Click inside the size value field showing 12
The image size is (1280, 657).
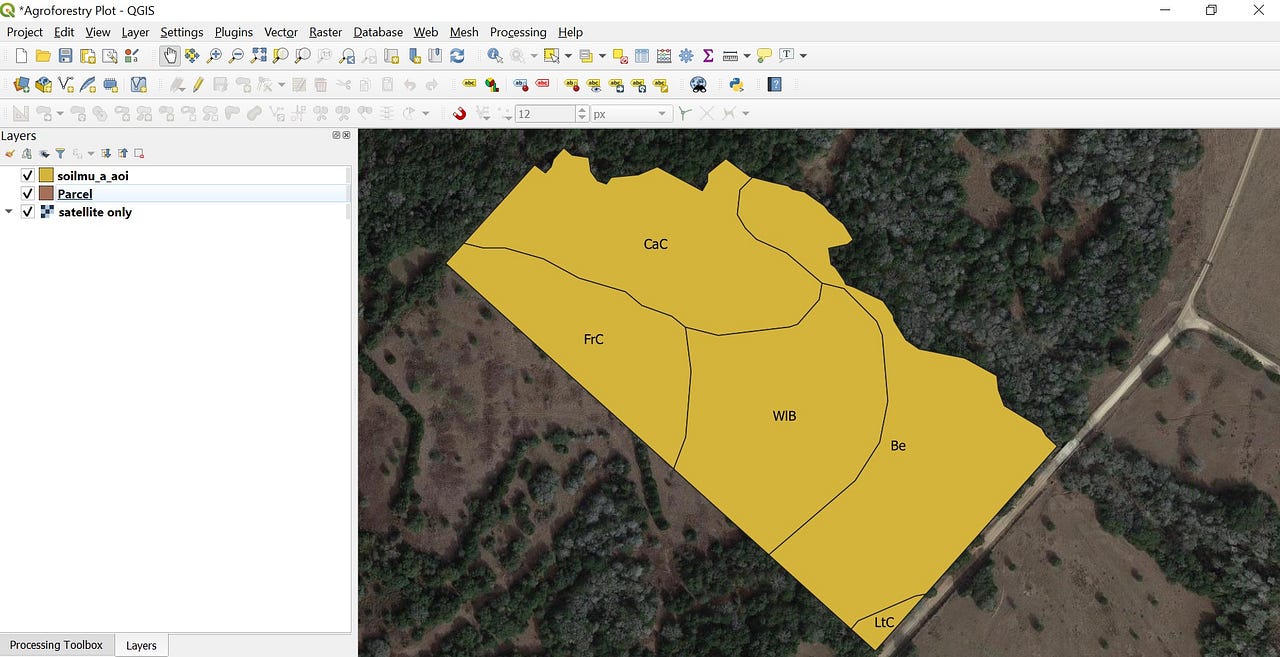(x=545, y=113)
